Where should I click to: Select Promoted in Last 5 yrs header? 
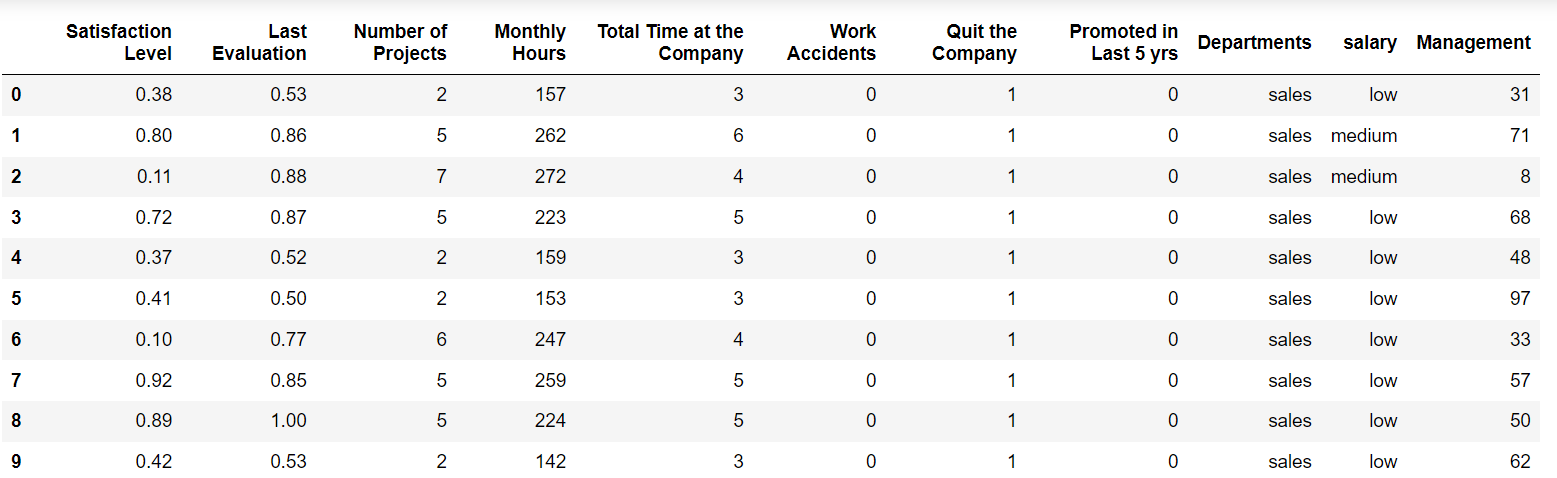tap(1123, 43)
